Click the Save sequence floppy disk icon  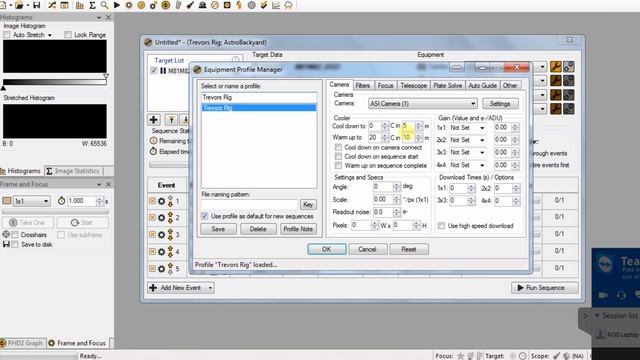point(37,5)
